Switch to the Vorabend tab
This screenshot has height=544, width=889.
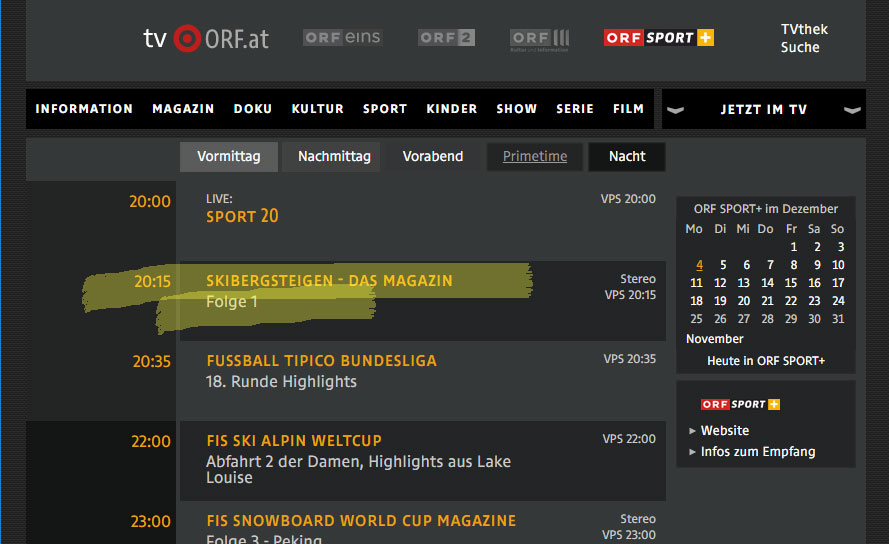433,157
